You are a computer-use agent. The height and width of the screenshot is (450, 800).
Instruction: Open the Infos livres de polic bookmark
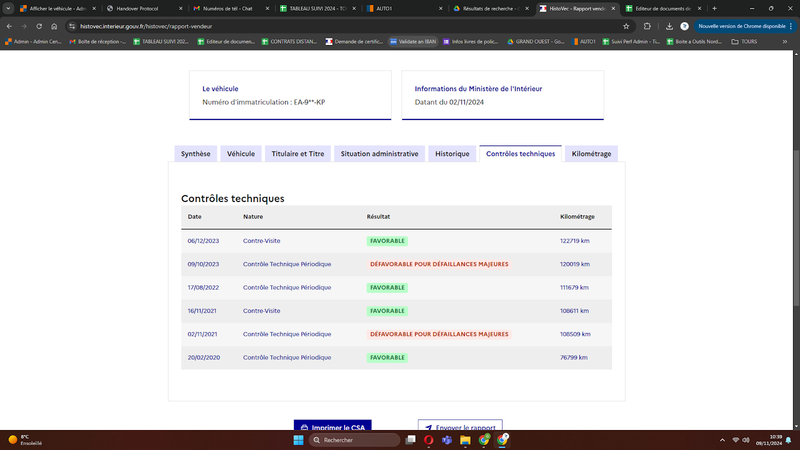[x=471, y=41]
